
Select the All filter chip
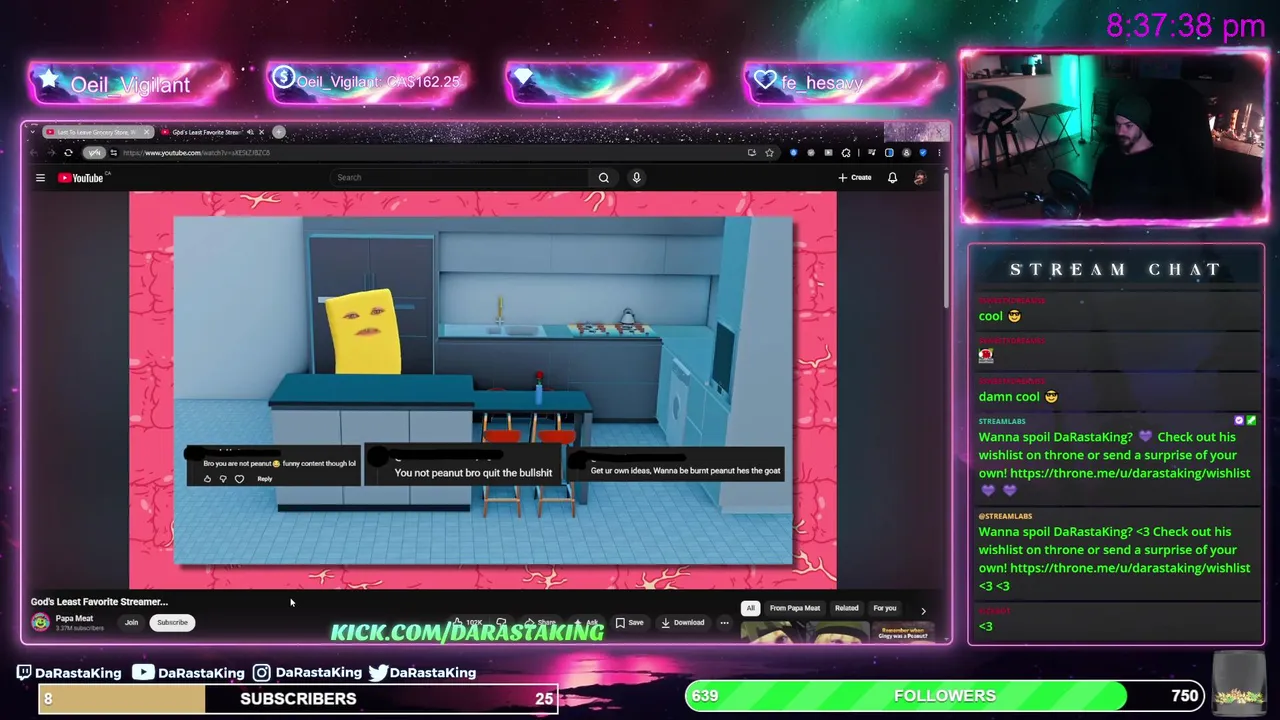tap(751, 608)
